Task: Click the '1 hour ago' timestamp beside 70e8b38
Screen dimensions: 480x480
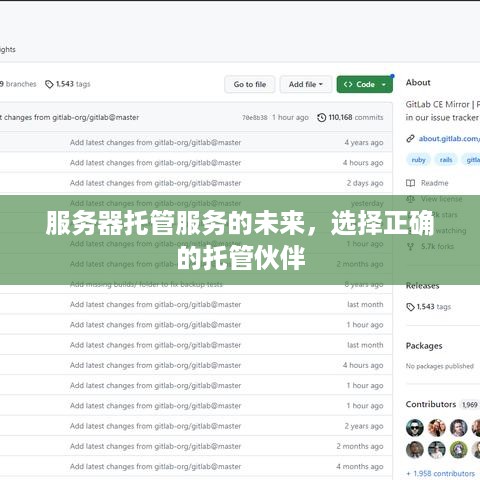Action: click(290, 117)
